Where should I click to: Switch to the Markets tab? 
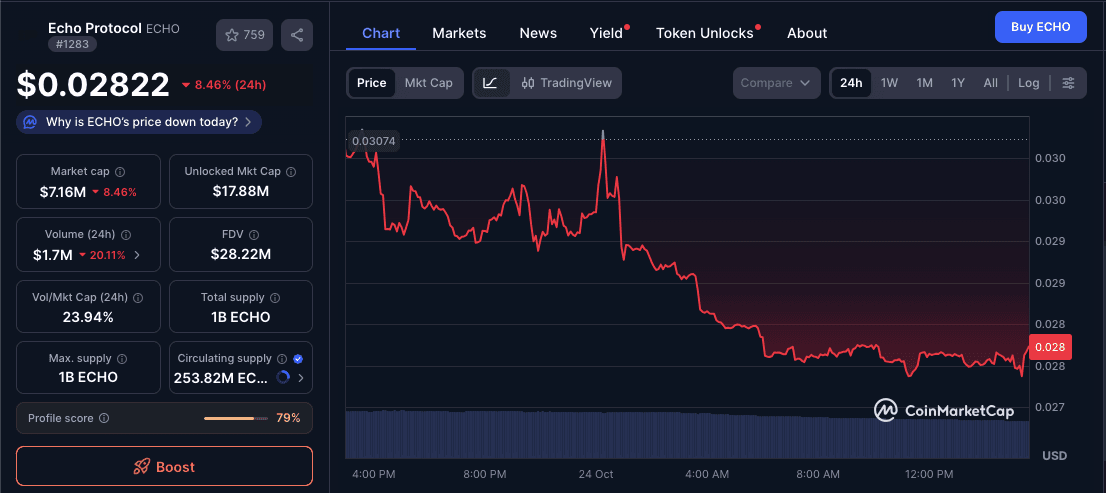point(459,33)
